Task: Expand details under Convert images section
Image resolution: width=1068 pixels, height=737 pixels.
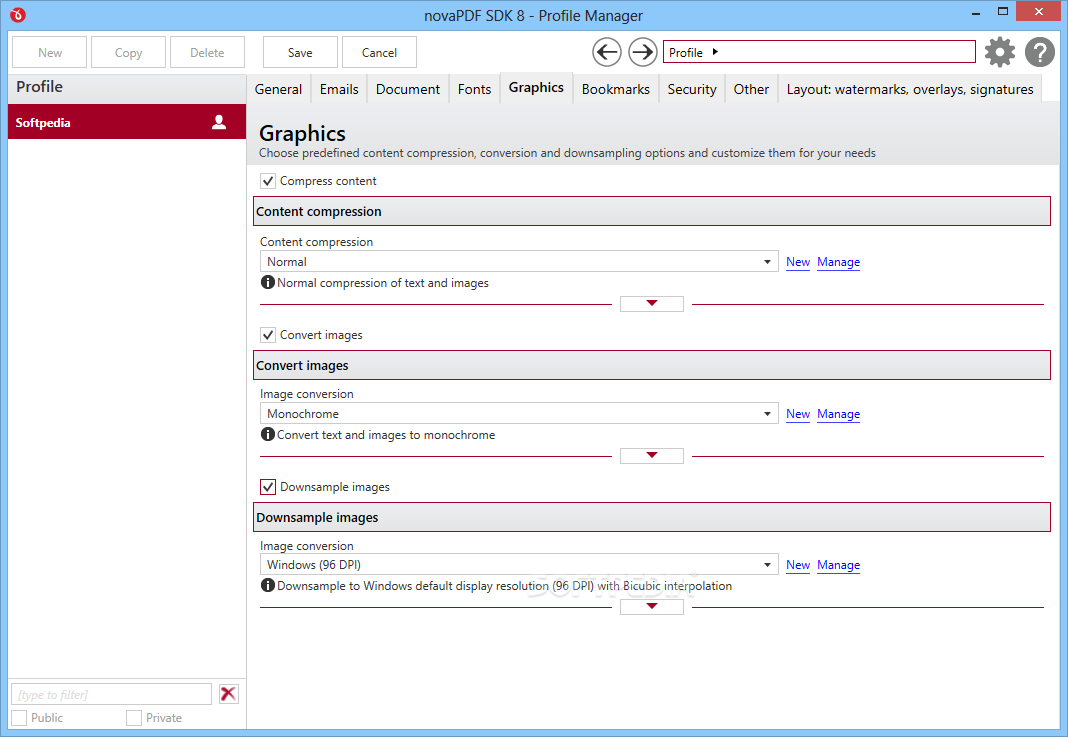Action: [652, 456]
